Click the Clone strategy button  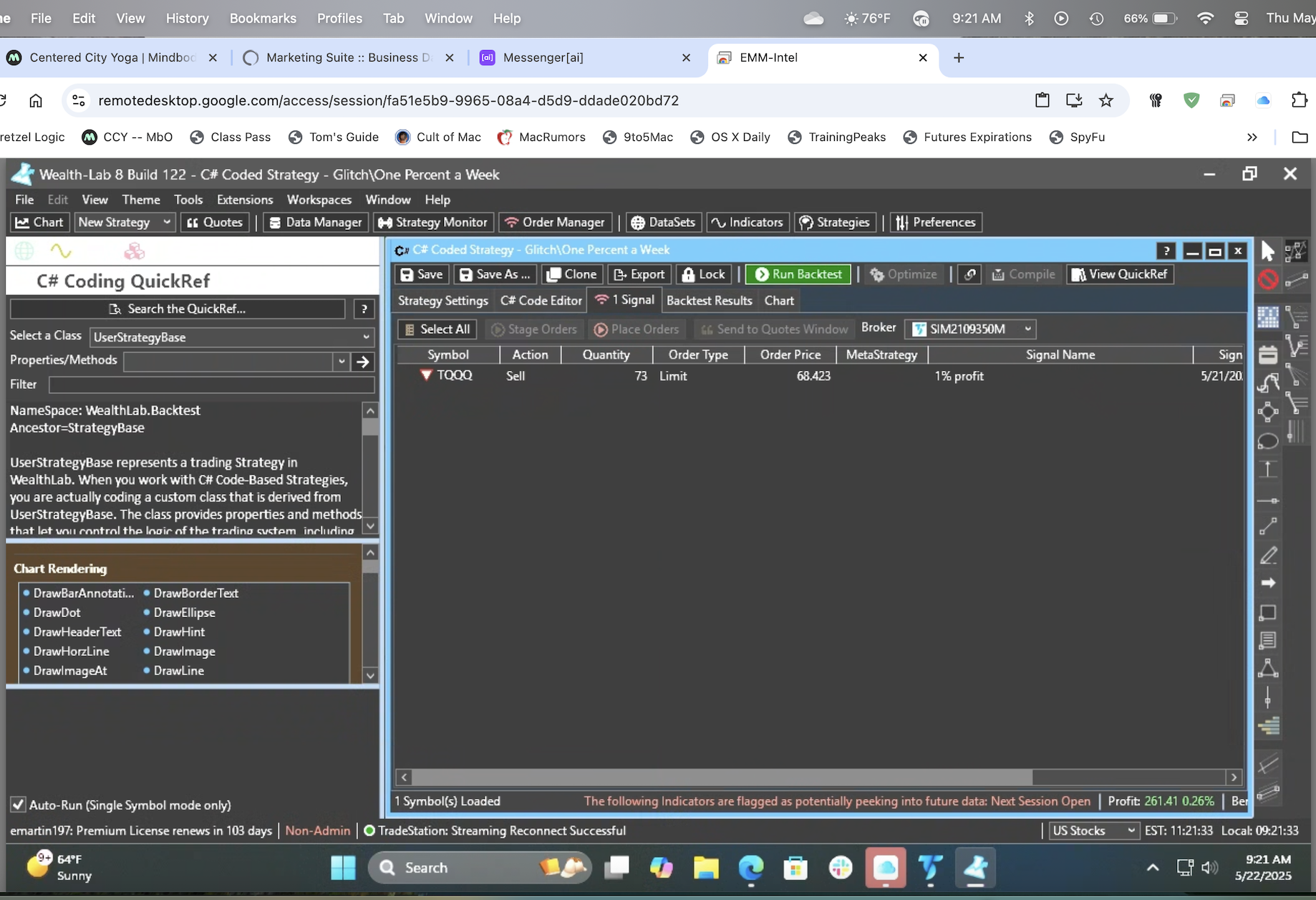coord(571,274)
